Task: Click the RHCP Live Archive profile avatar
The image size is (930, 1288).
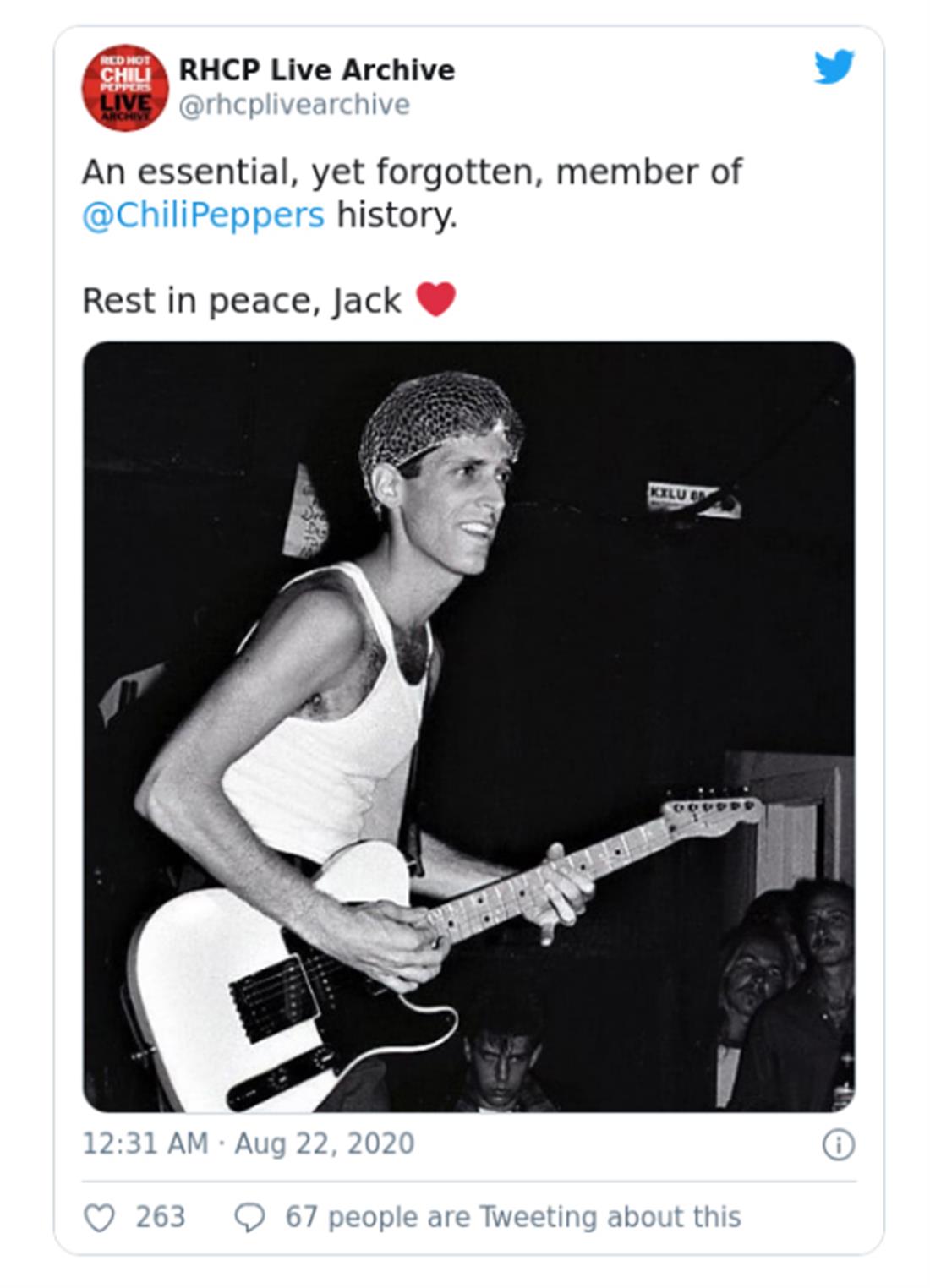Action: click(124, 88)
